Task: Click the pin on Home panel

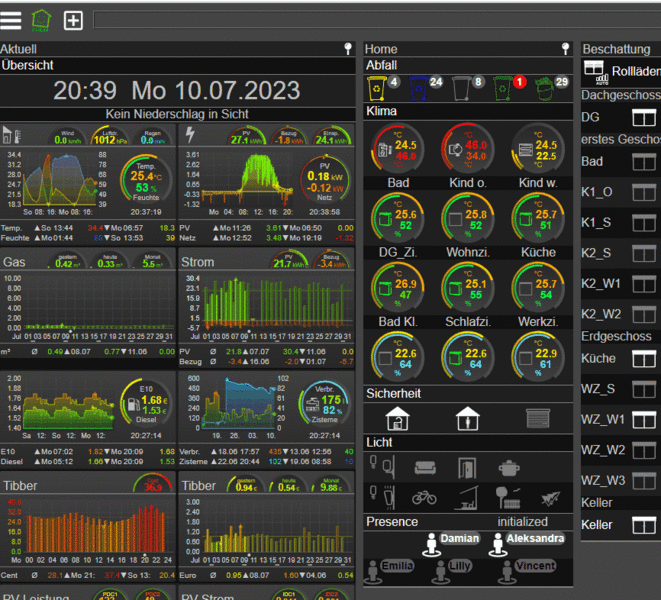Action: [x=566, y=48]
